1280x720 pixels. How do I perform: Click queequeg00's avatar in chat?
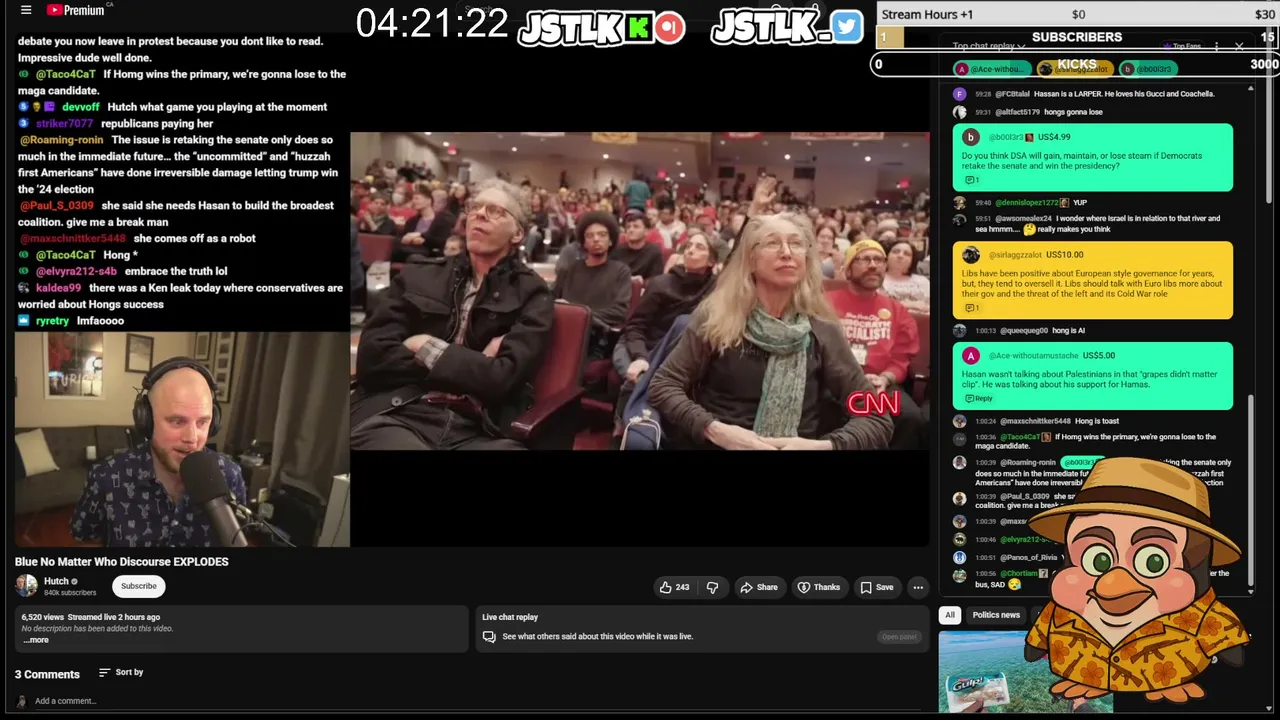coord(960,331)
